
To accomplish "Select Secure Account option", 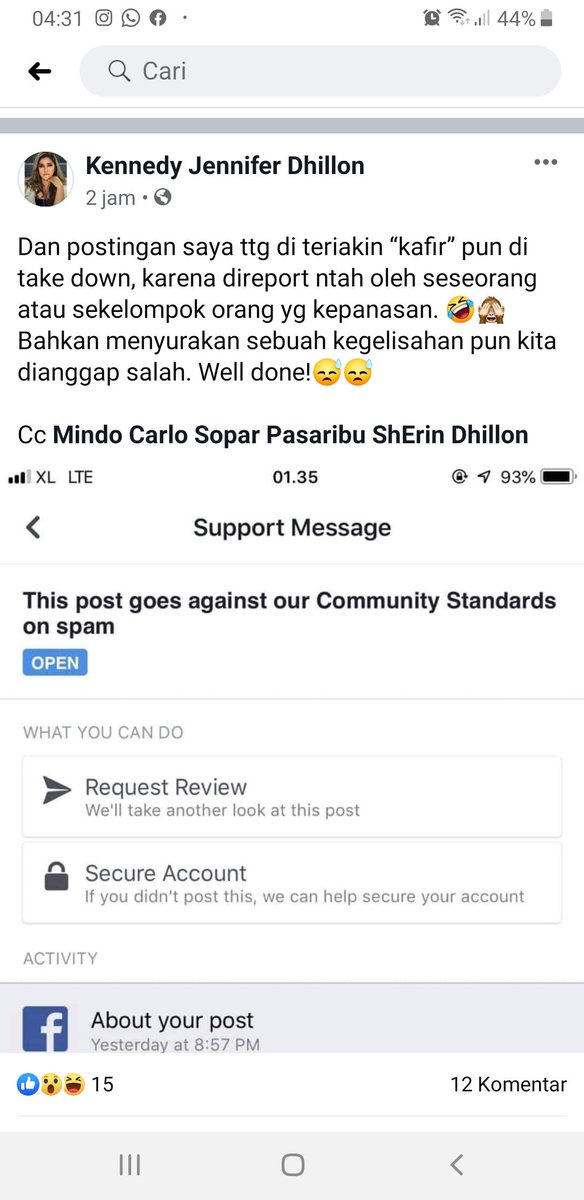I will [292, 882].
